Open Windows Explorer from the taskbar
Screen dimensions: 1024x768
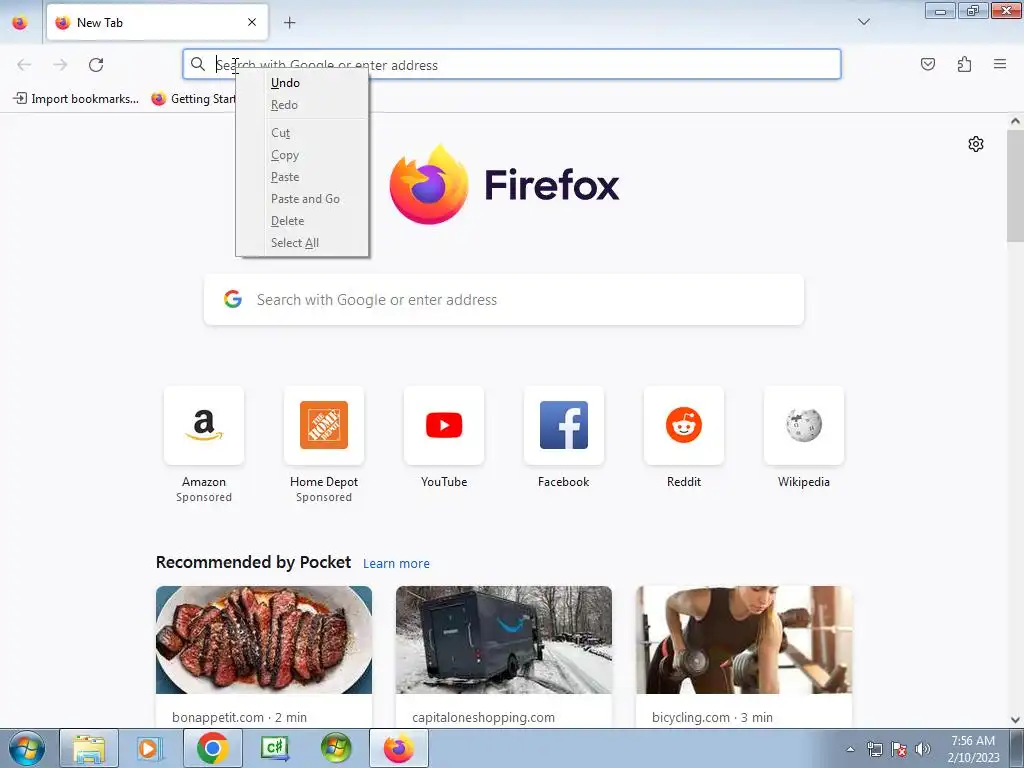[x=89, y=748]
